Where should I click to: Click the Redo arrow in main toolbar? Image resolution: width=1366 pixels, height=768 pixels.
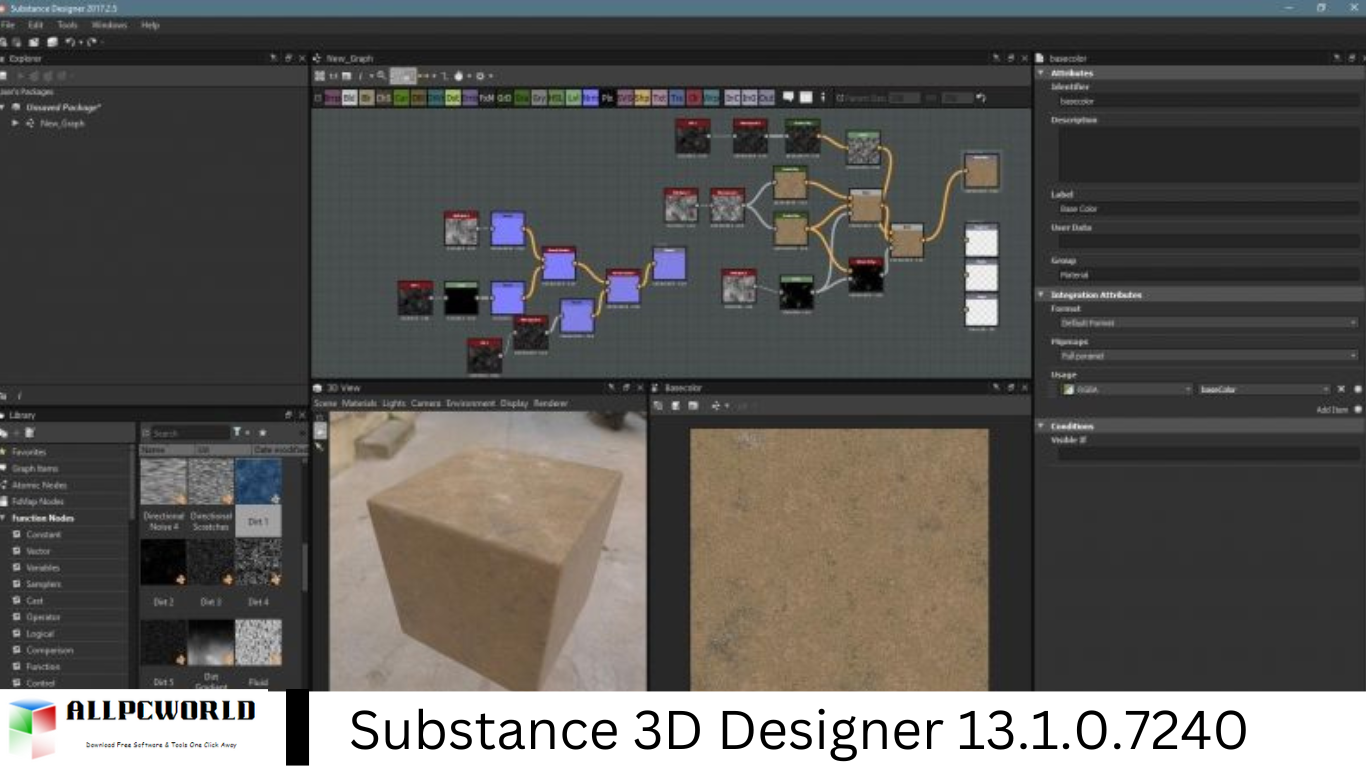coord(91,42)
